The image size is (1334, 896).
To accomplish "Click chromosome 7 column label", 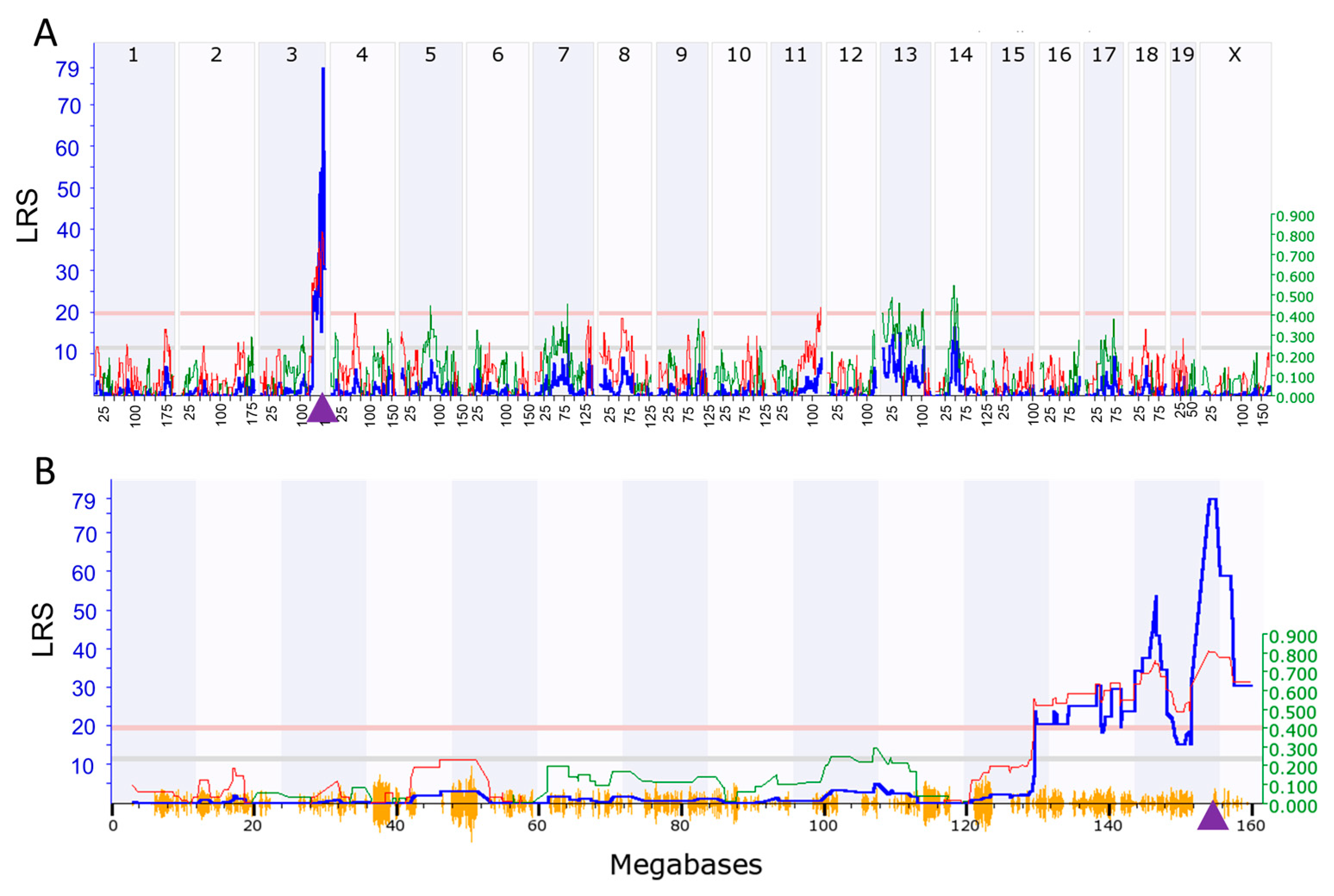I will click(x=563, y=55).
